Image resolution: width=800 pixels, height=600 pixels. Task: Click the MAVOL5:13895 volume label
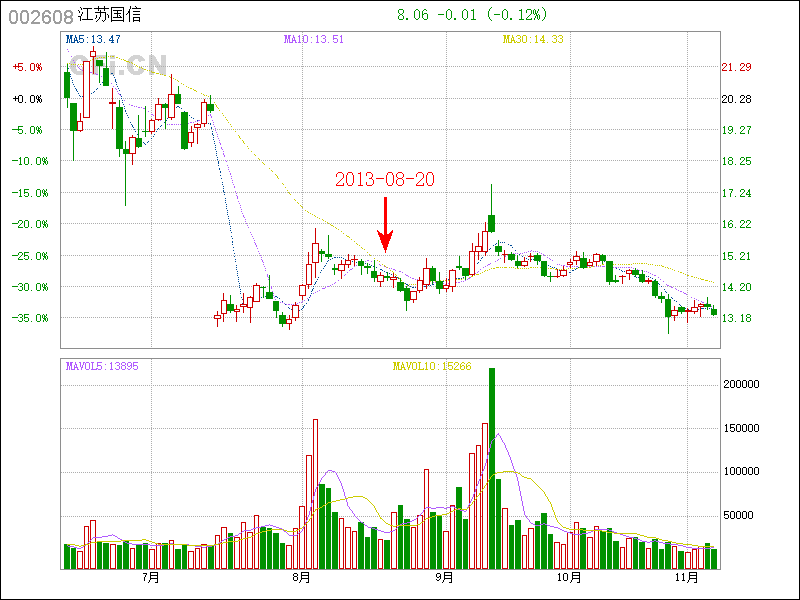click(x=102, y=366)
